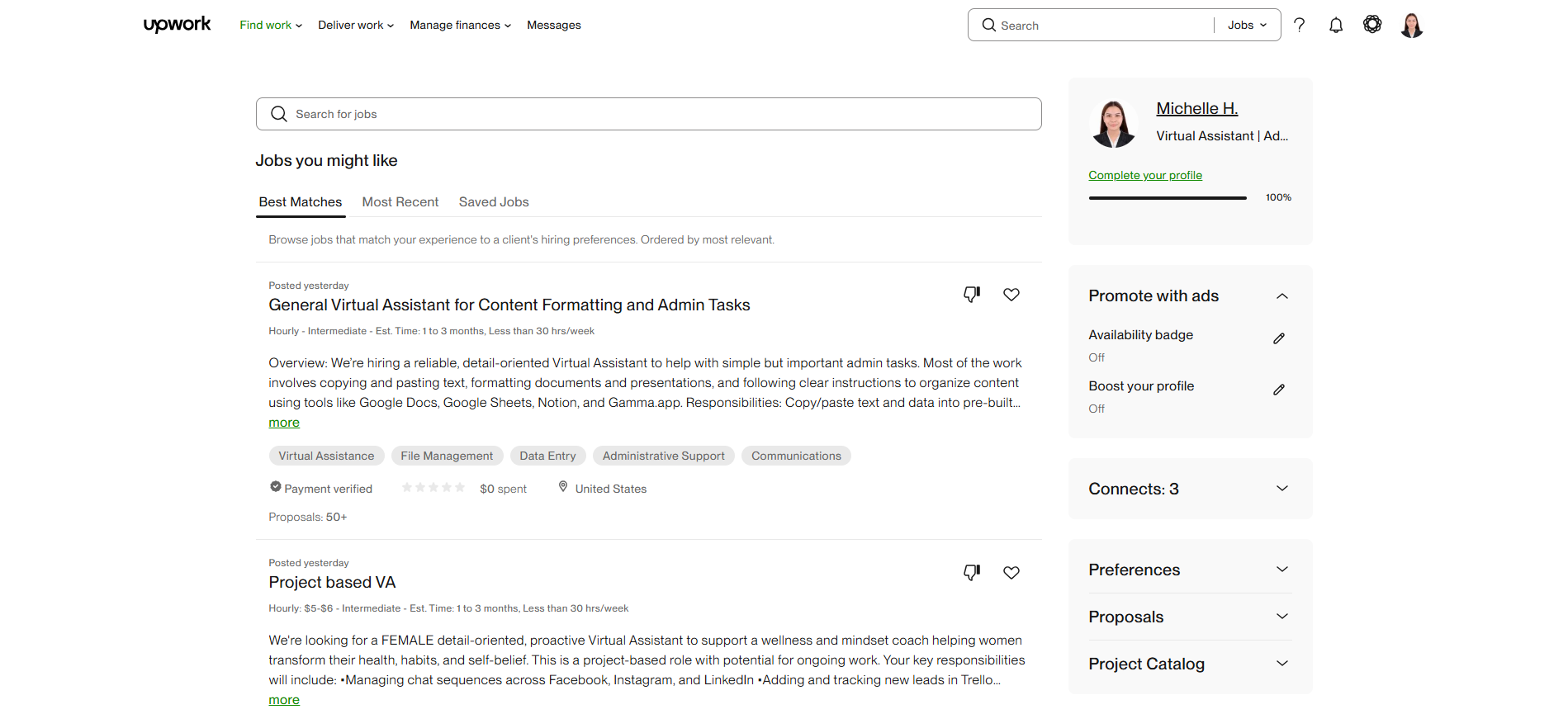This screenshot has height=714, width=1568.
Task: Edit the Availability badge setting
Action: pyautogui.click(x=1278, y=338)
